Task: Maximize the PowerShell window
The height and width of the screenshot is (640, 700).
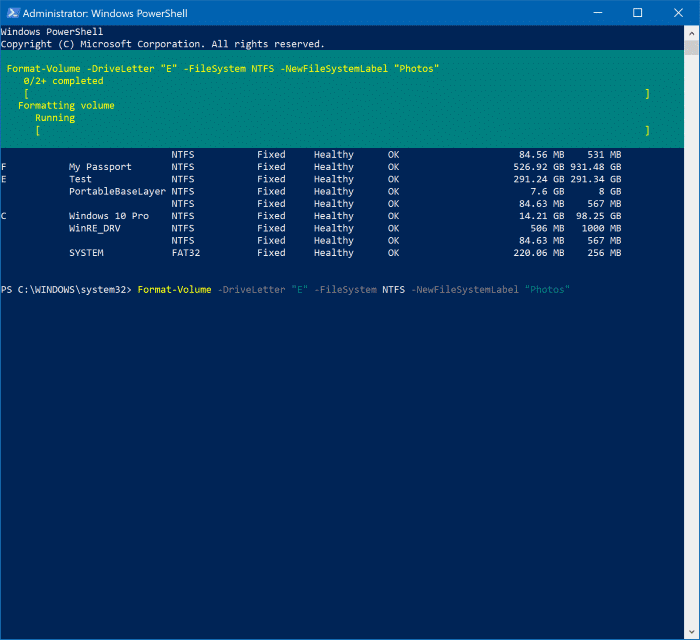Action: 638,13
